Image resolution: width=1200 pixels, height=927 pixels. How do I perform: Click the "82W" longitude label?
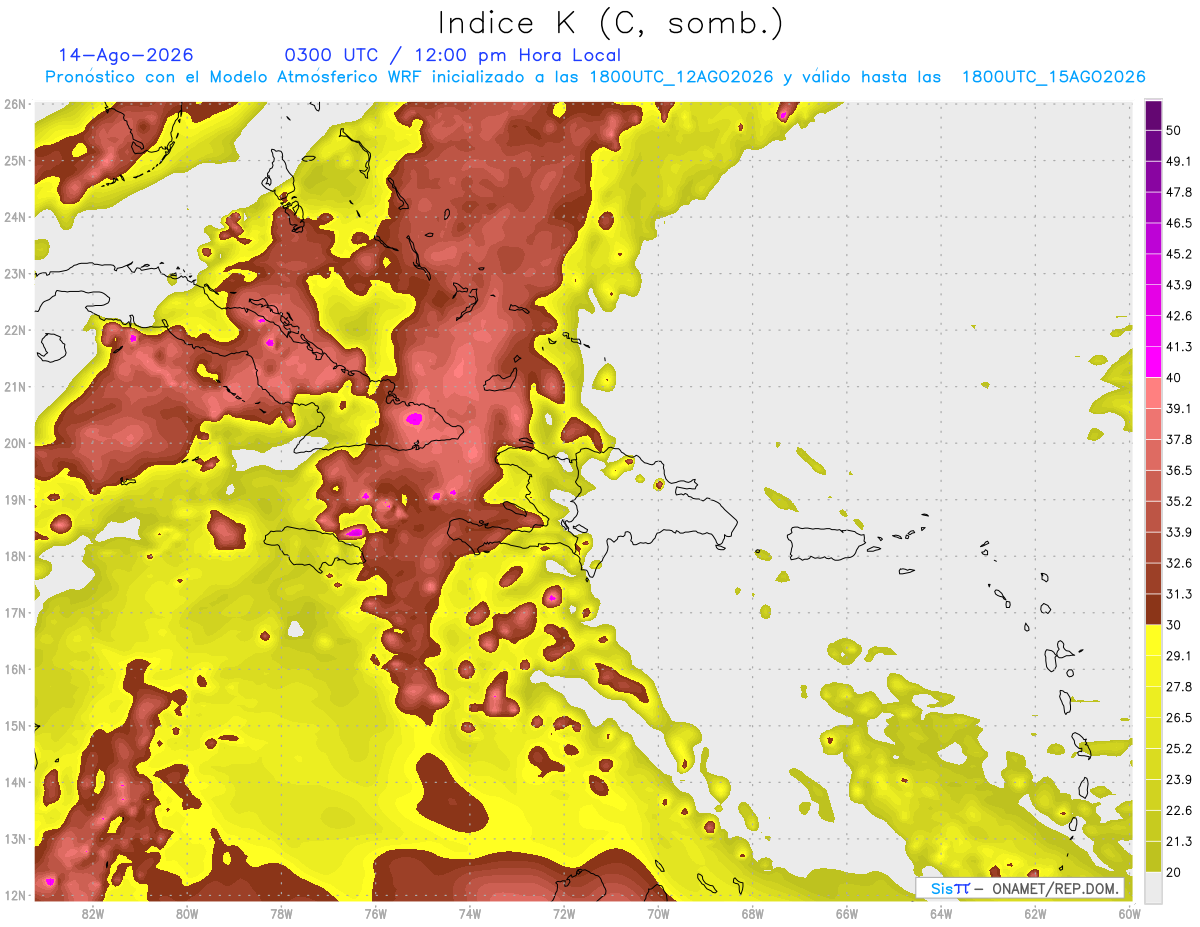tap(92, 914)
